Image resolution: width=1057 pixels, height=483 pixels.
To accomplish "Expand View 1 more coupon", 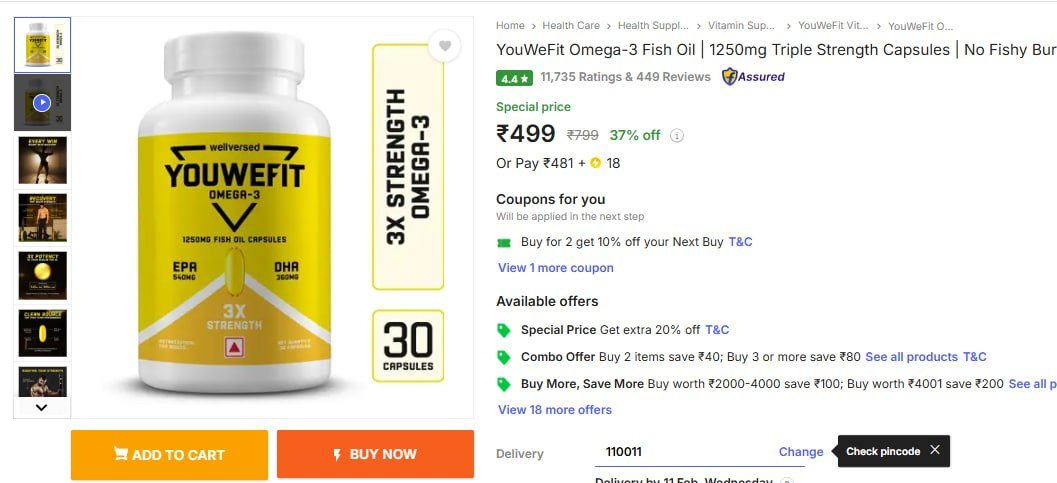I will click(x=556, y=268).
